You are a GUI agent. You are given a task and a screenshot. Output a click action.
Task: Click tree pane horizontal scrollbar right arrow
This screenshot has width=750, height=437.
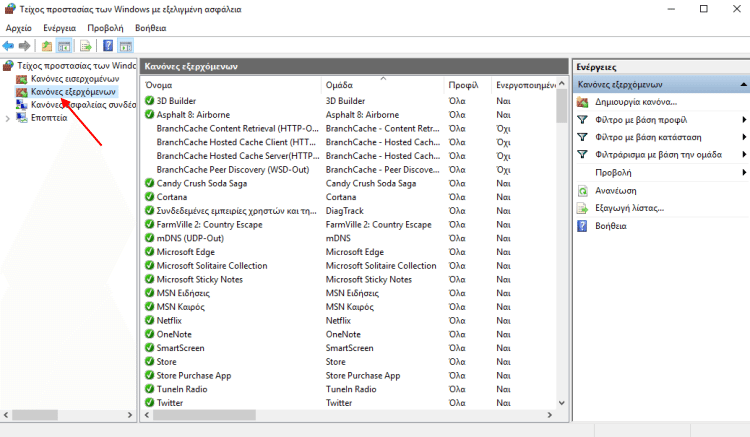pos(130,415)
